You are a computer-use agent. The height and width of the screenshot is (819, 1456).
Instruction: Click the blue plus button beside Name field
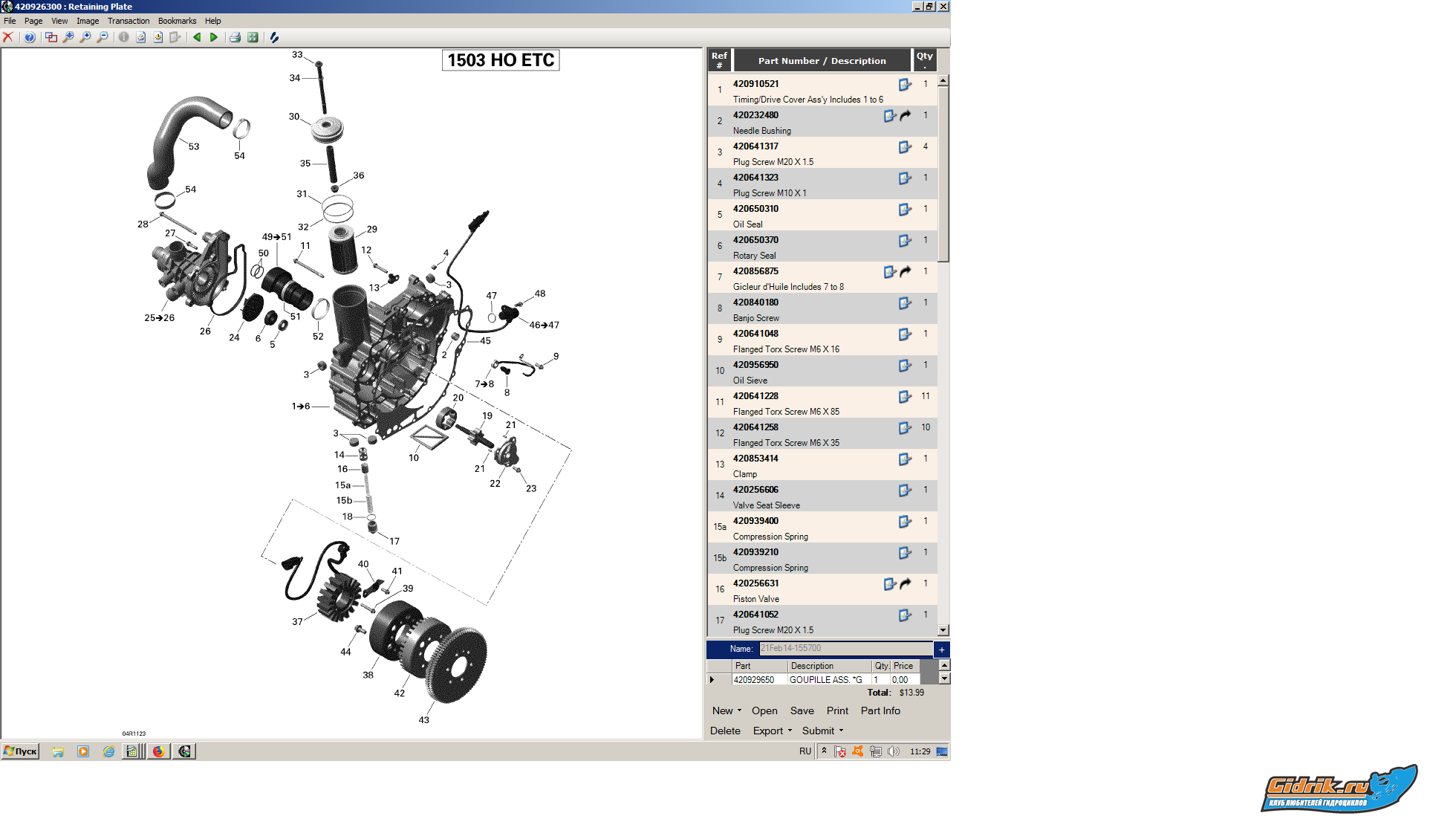pos(942,649)
